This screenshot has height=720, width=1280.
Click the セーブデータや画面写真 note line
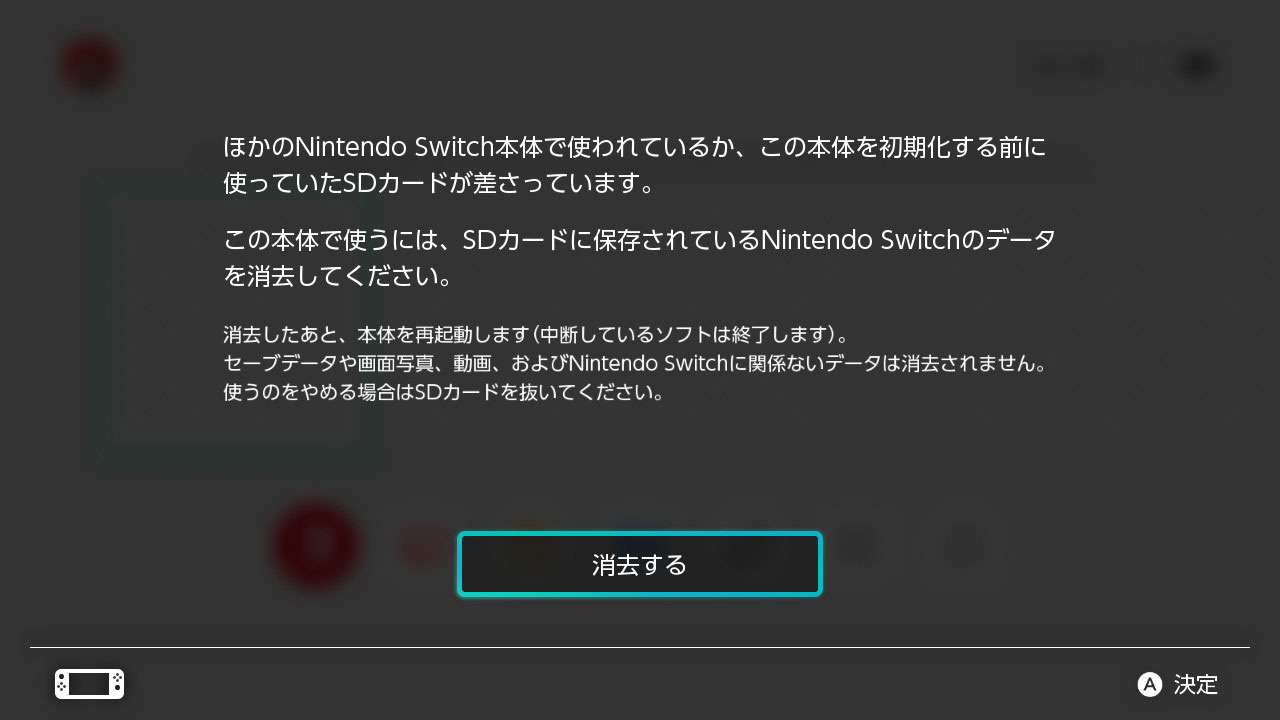(x=635, y=363)
